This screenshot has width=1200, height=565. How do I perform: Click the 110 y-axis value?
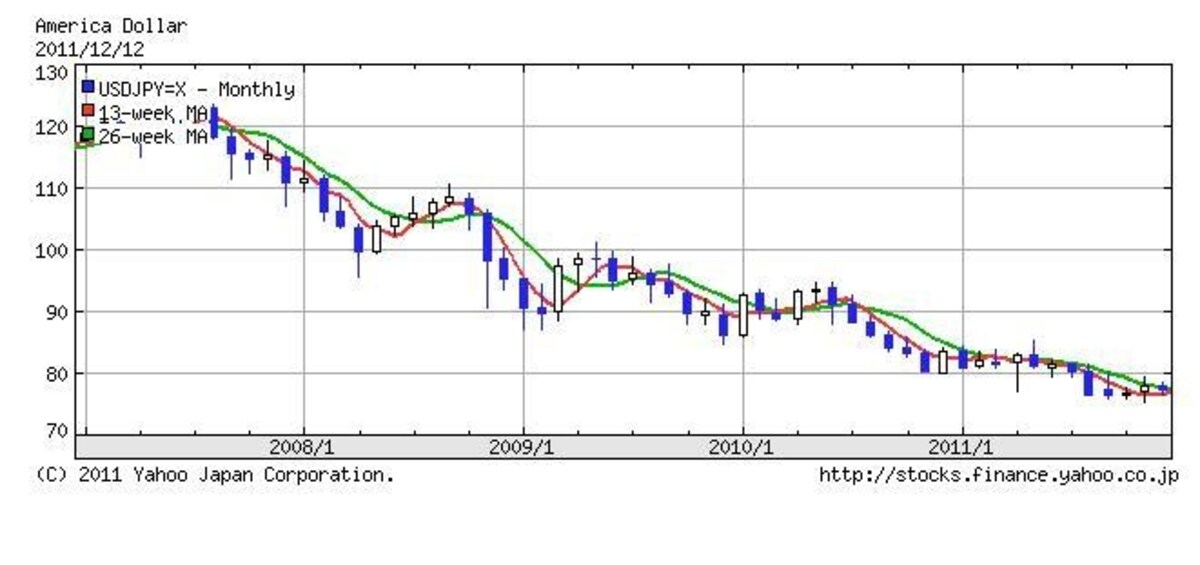(x=51, y=188)
